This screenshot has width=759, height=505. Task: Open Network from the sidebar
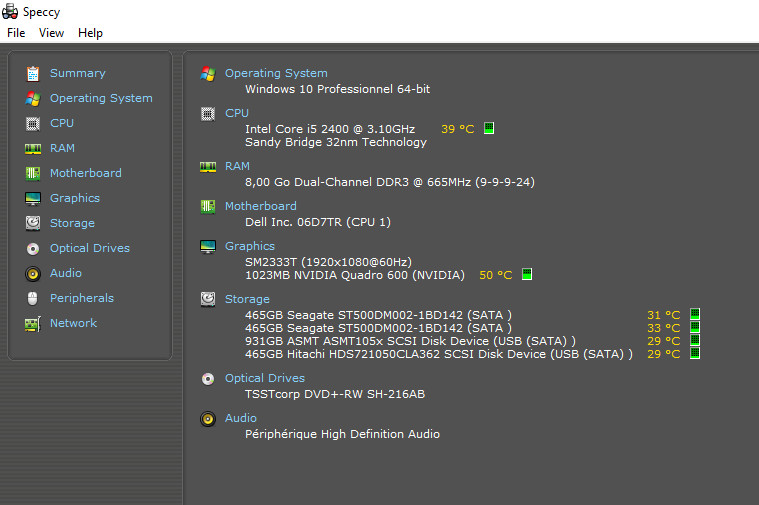73,323
